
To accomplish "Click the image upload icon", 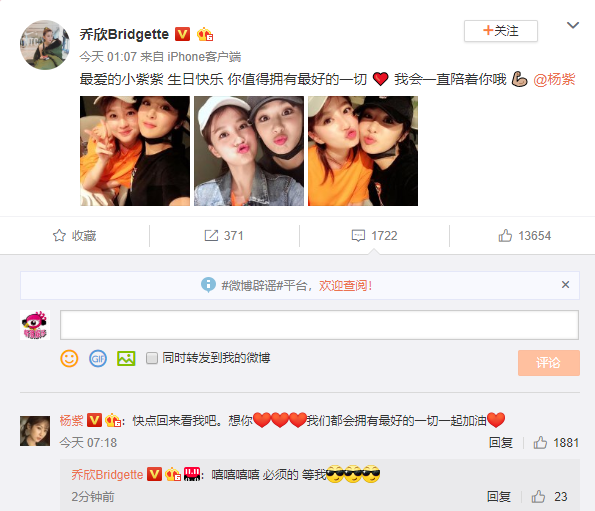I will coord(126,358).
